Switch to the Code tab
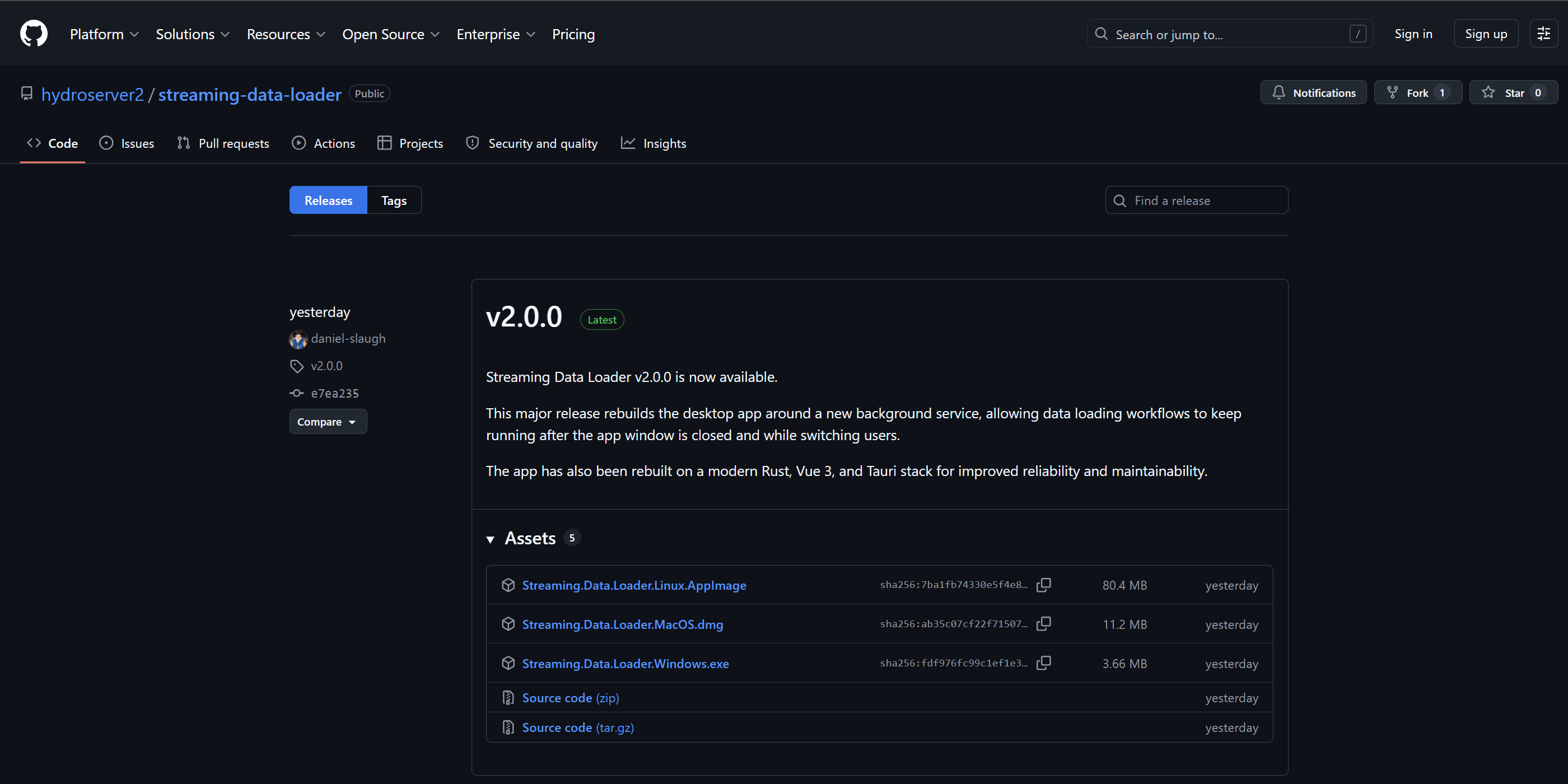The height and width of the screenshot is (784, 1568). point(52,143)
